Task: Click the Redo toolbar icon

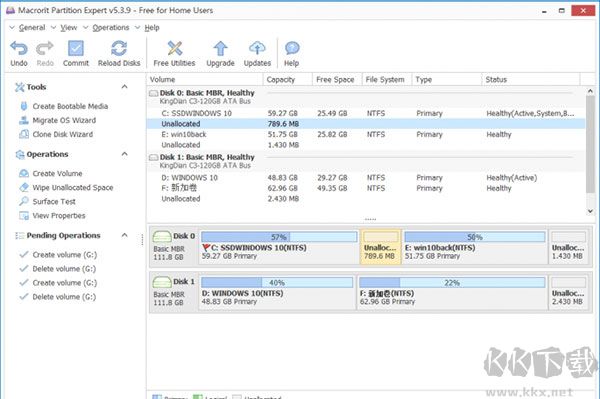Action: [45, 49]
